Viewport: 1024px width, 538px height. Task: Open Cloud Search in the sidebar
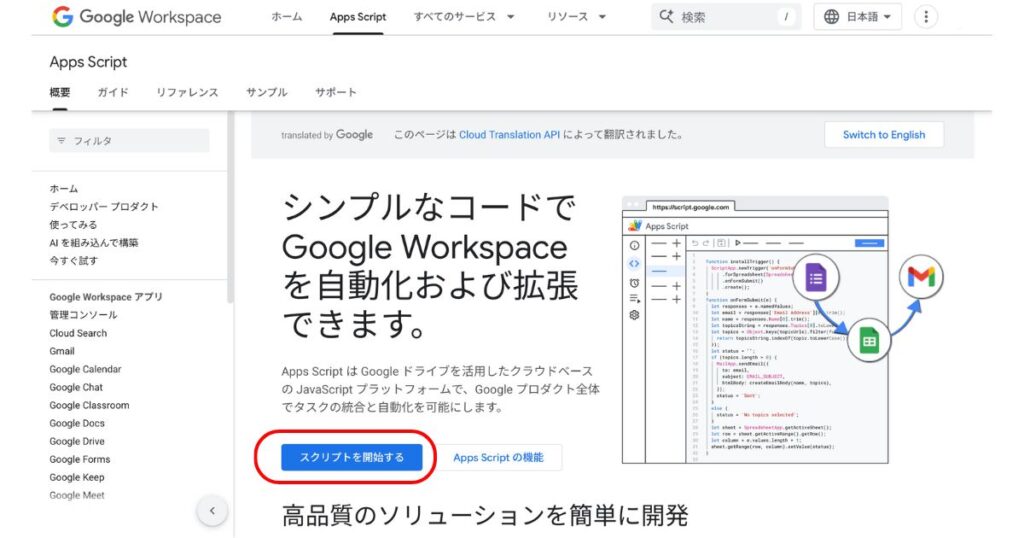(78, 333)
